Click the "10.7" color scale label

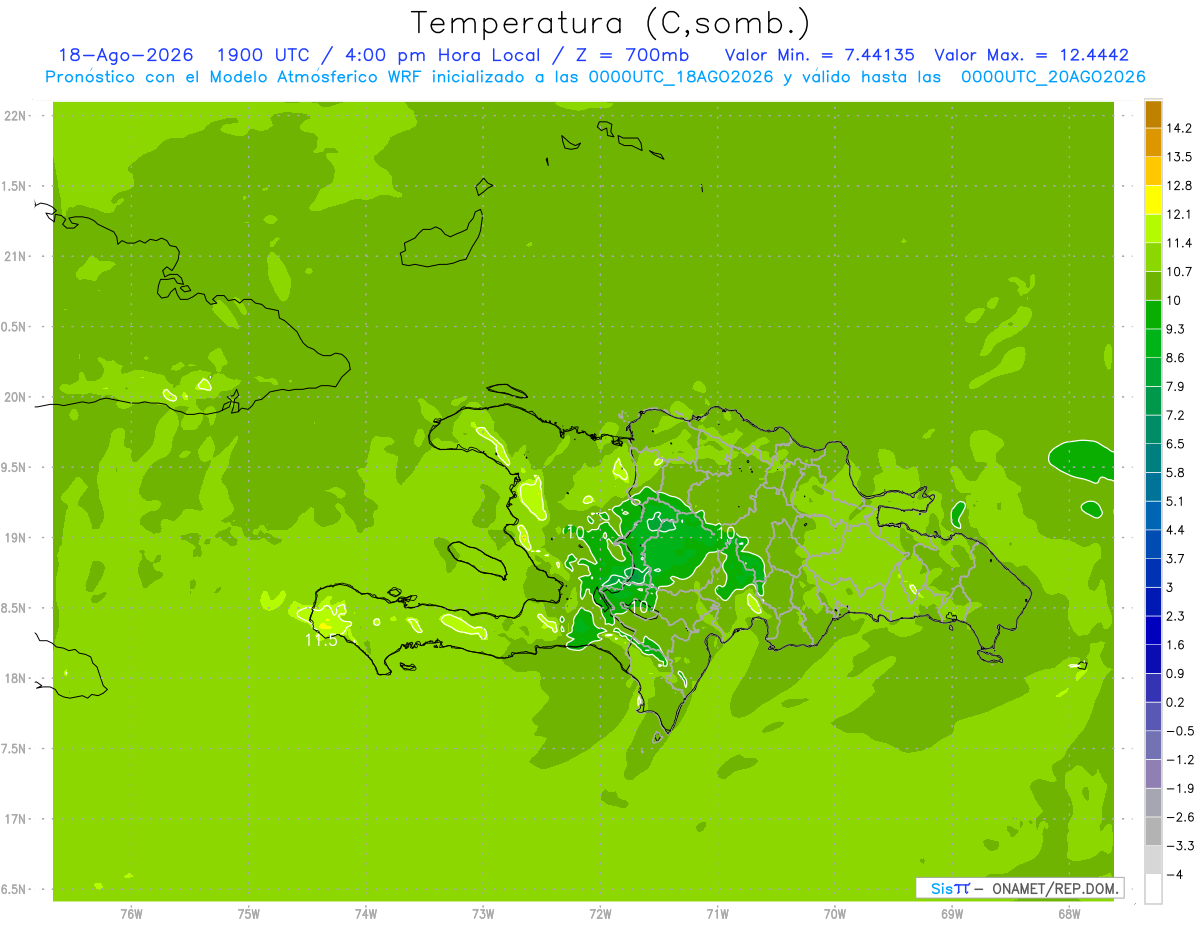click(x=1180, y=272)
